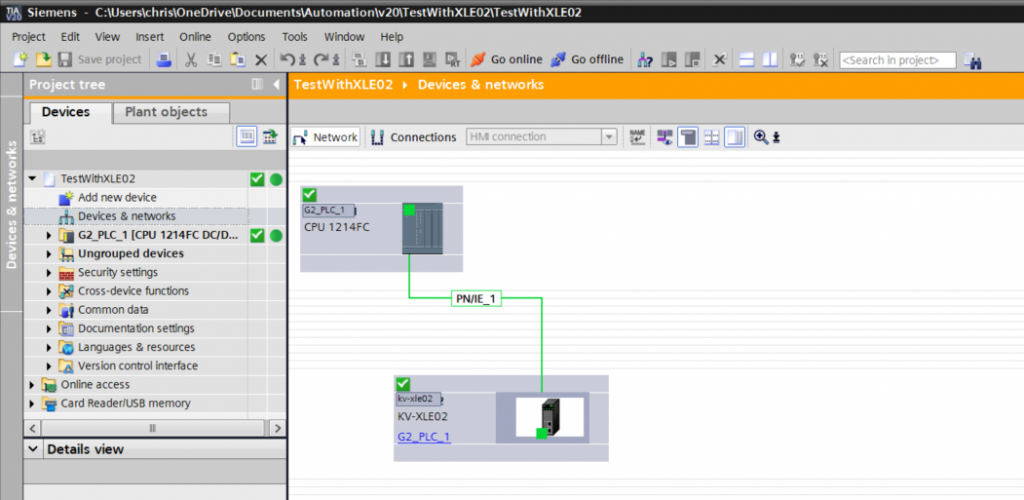Expand Cross-device functions node
The height and width of the screenshot is (500, 1024).
point(48,291)
